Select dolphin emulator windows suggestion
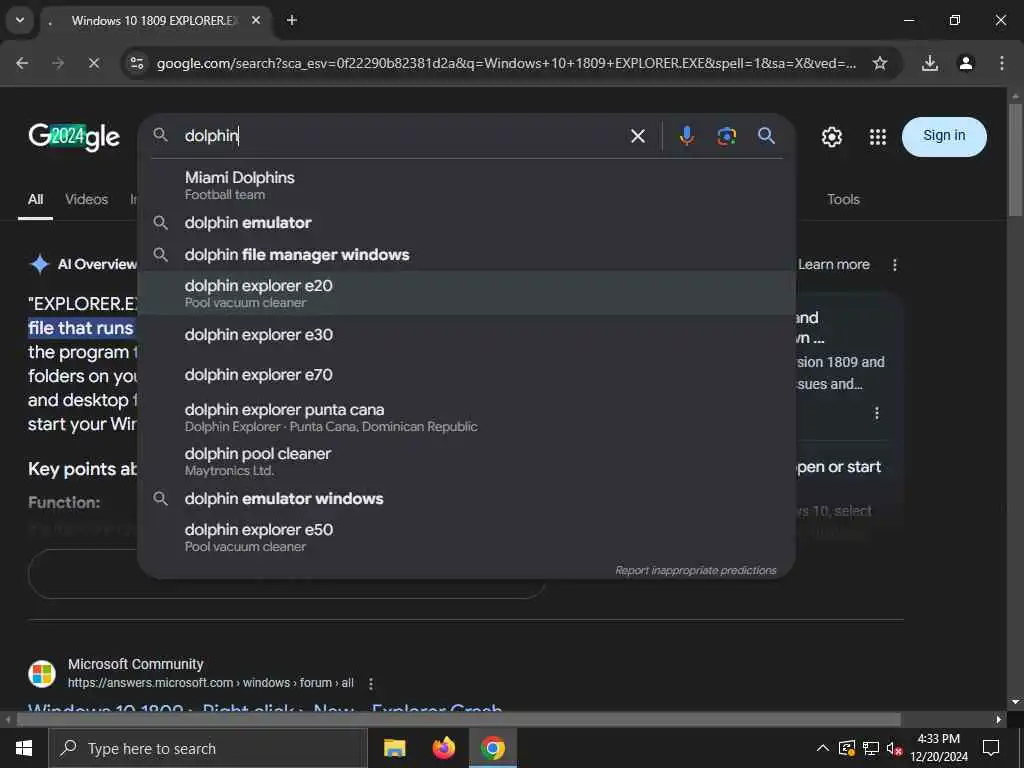 coord(466,499)
